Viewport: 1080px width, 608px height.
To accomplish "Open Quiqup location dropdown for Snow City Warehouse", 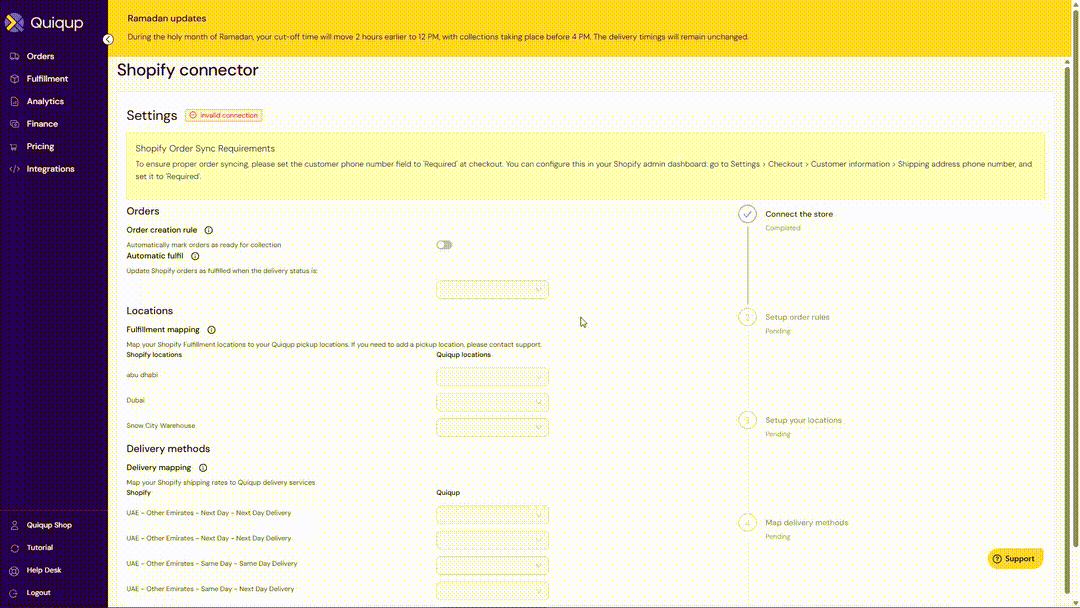I will click(492, 428).
